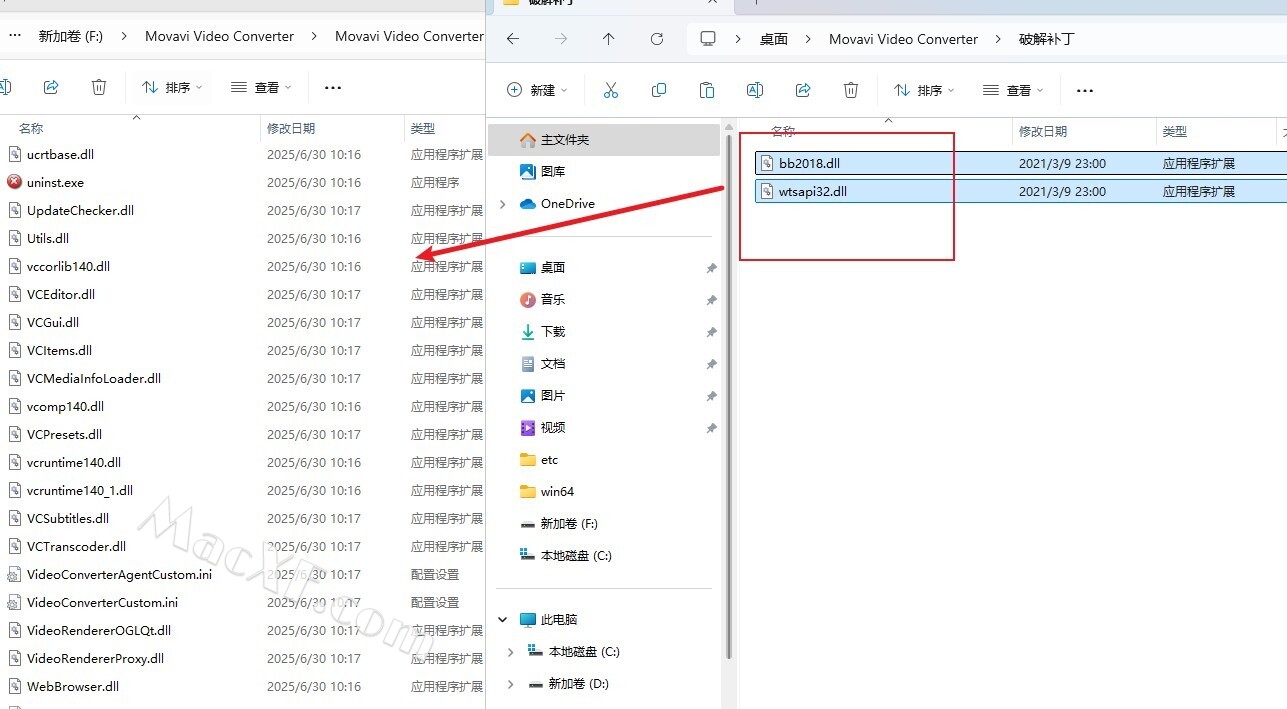Open the 新建 dropdown
Image resolution: width=1287 pixels, height=709 pixels.
pyautogui.click(x=537, y=90)
